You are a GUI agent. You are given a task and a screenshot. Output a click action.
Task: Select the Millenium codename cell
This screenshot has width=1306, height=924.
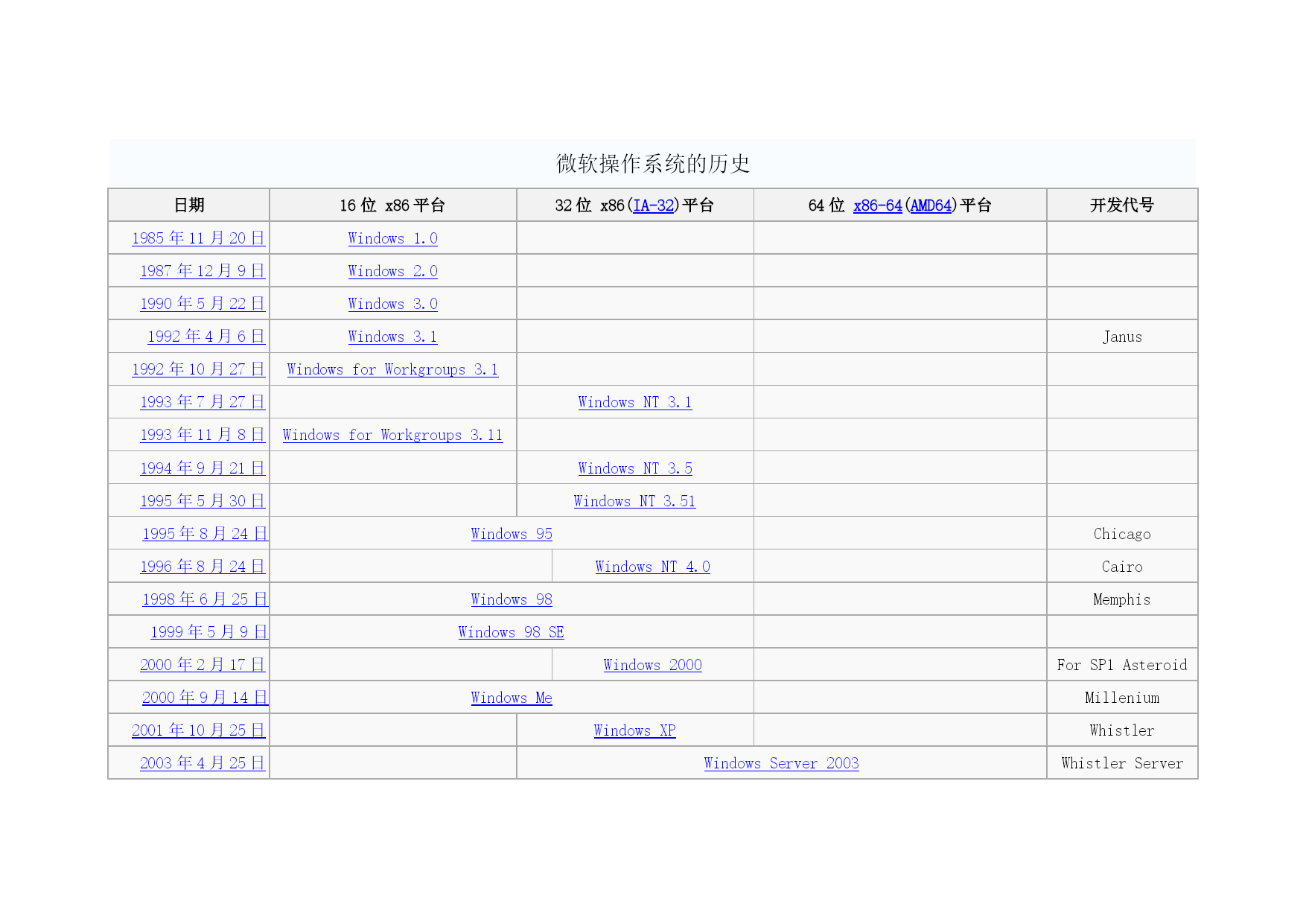1122,698
